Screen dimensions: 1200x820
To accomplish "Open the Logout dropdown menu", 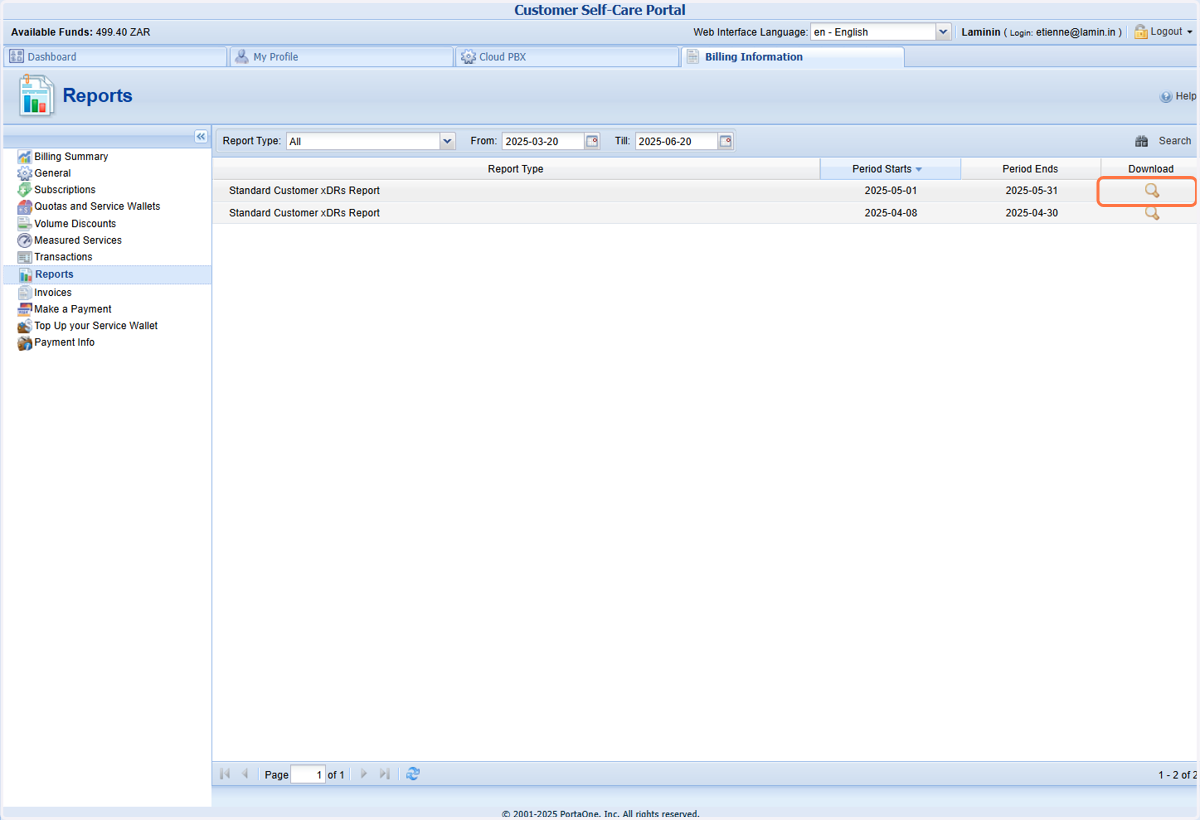I will [1163, 32].
